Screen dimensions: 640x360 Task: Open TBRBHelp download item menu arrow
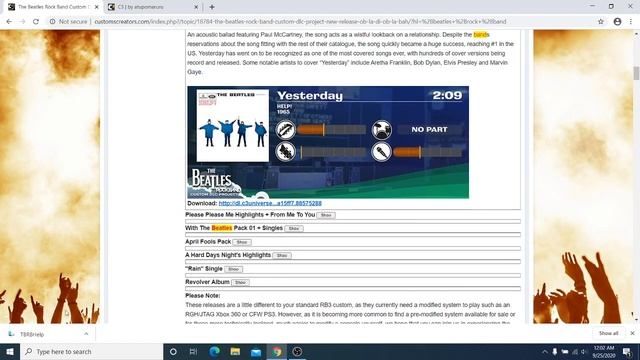(x=86, y=334)
